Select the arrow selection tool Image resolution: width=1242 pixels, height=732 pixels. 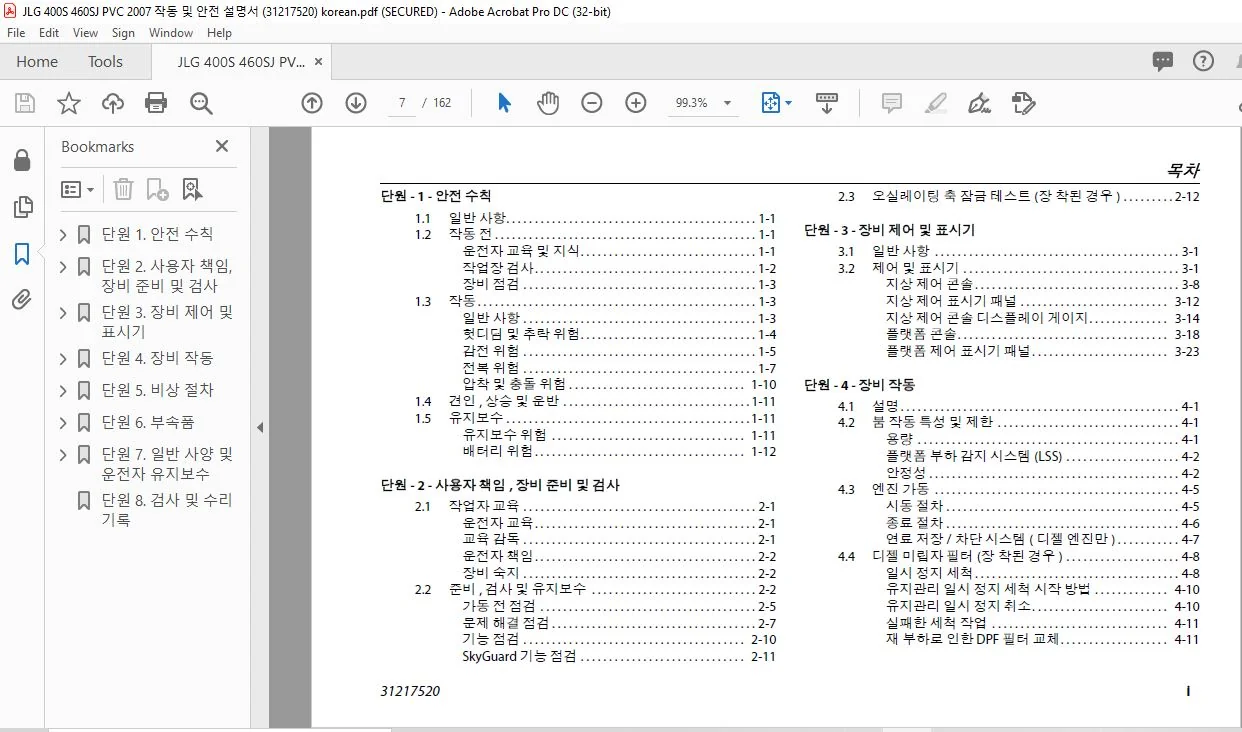click(x=504, y=103)
